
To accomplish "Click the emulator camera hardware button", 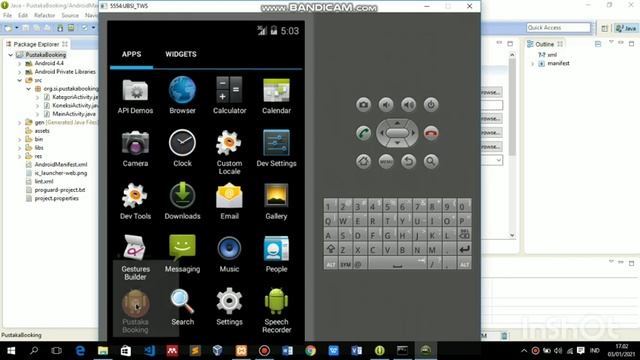I will click(x=363, y=105).
